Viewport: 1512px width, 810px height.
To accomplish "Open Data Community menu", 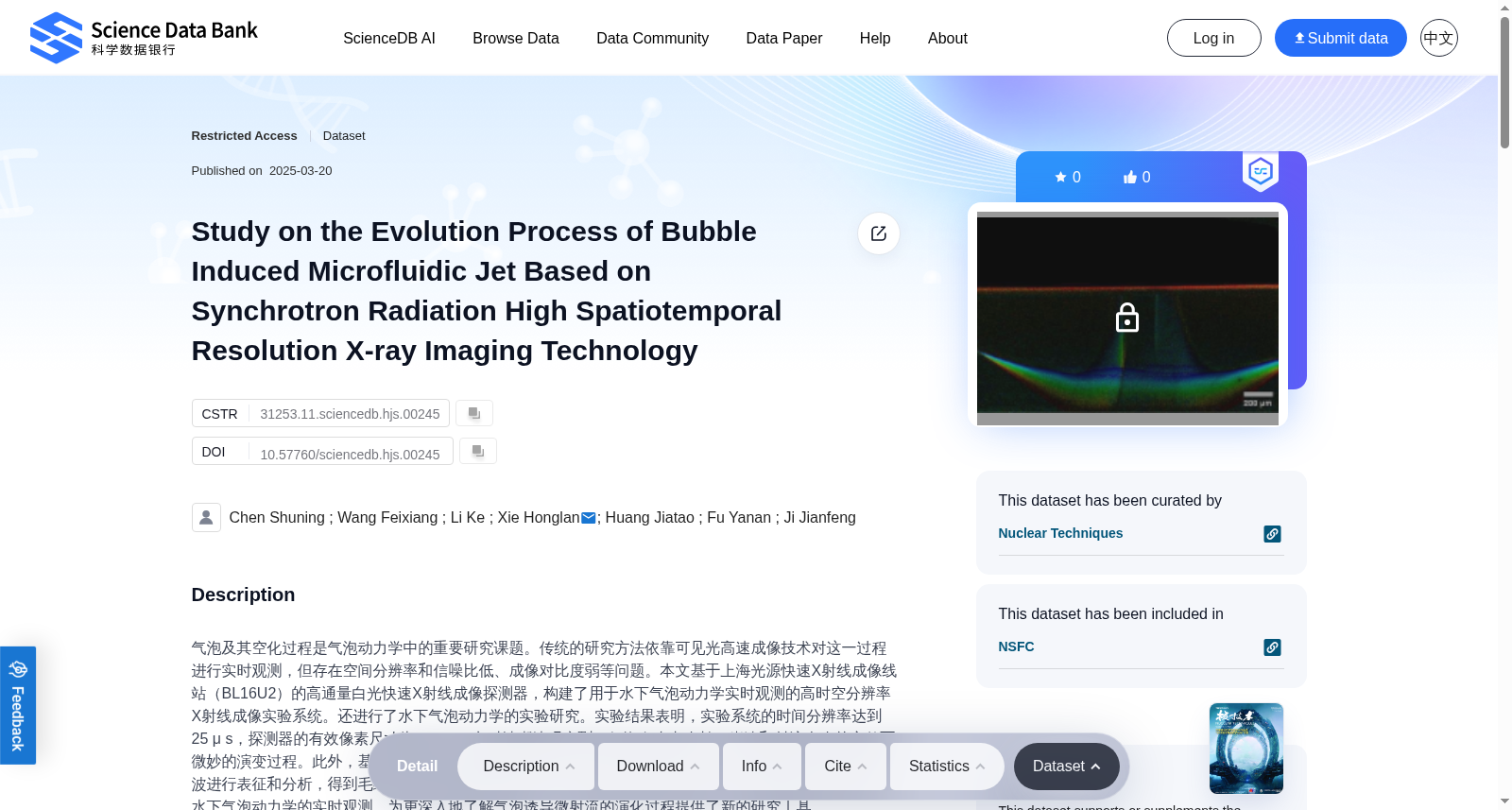I will coord(652,38).
